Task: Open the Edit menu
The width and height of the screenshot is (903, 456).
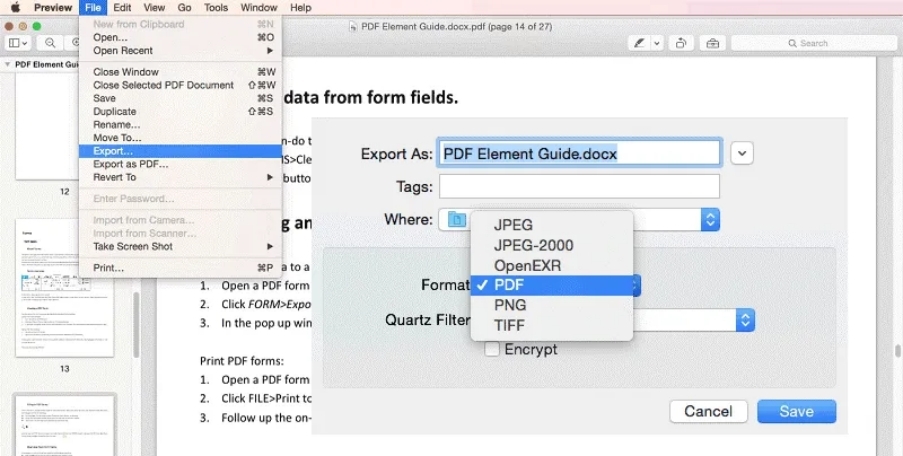Action: coord(122,7)
